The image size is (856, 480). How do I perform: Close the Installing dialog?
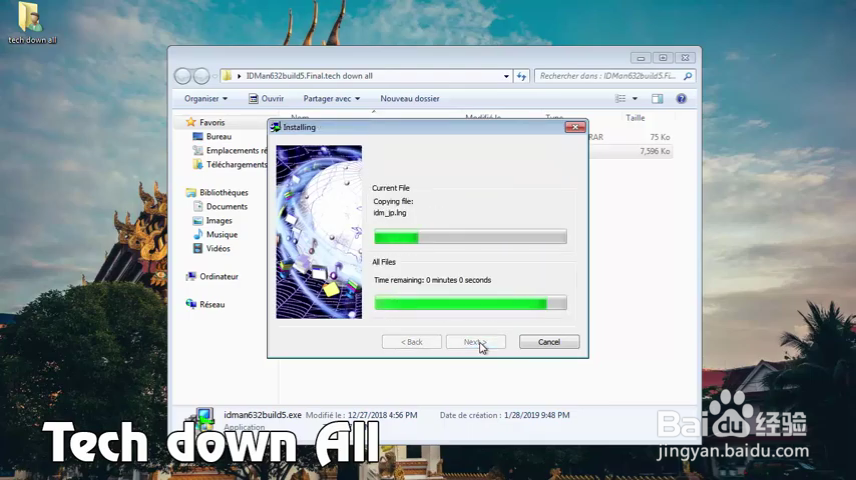point(575,127)
